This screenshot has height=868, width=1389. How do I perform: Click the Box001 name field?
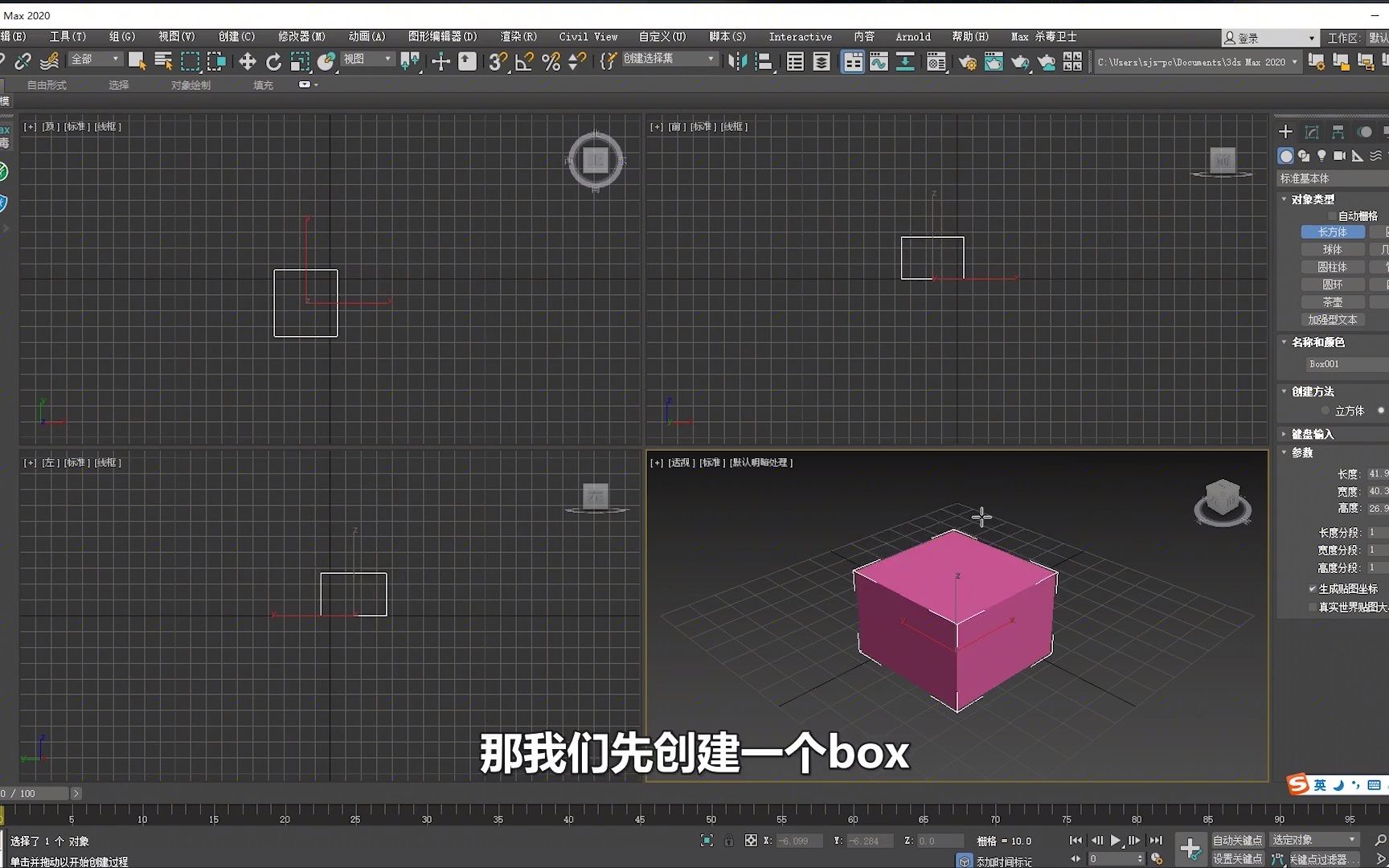(1324, 363)
